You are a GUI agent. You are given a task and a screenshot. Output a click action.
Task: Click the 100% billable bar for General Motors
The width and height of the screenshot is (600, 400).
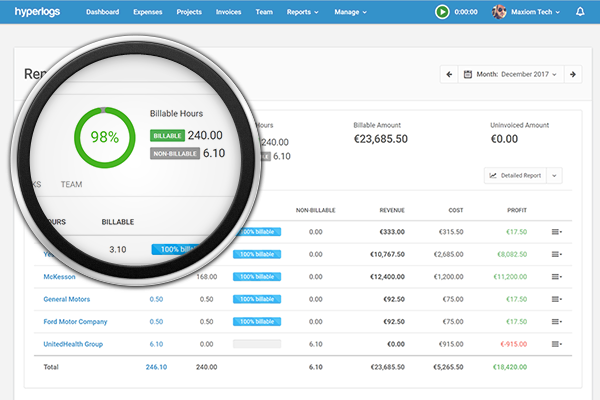click(257, 299)
